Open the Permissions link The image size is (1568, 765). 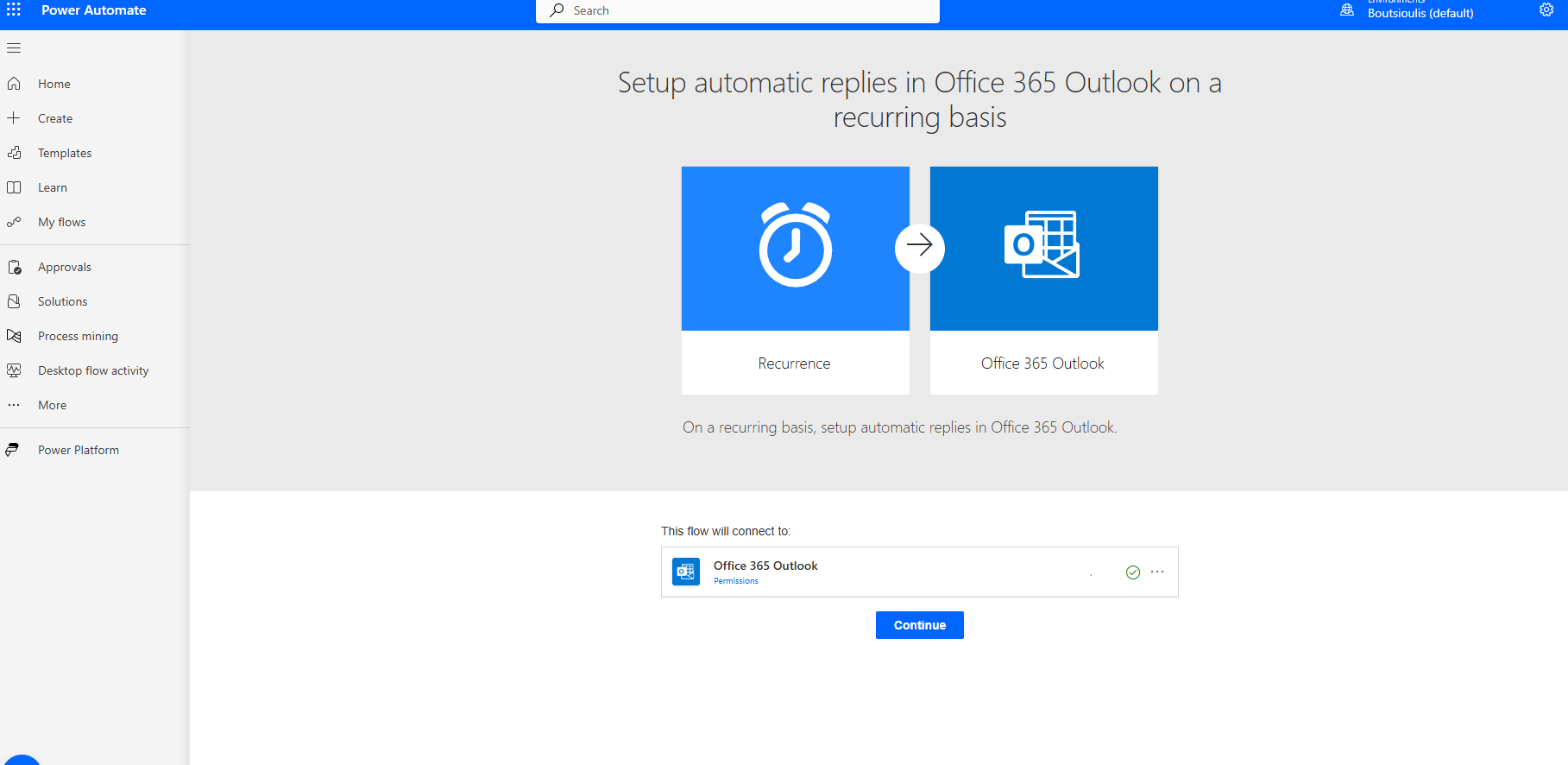[736, 581]
